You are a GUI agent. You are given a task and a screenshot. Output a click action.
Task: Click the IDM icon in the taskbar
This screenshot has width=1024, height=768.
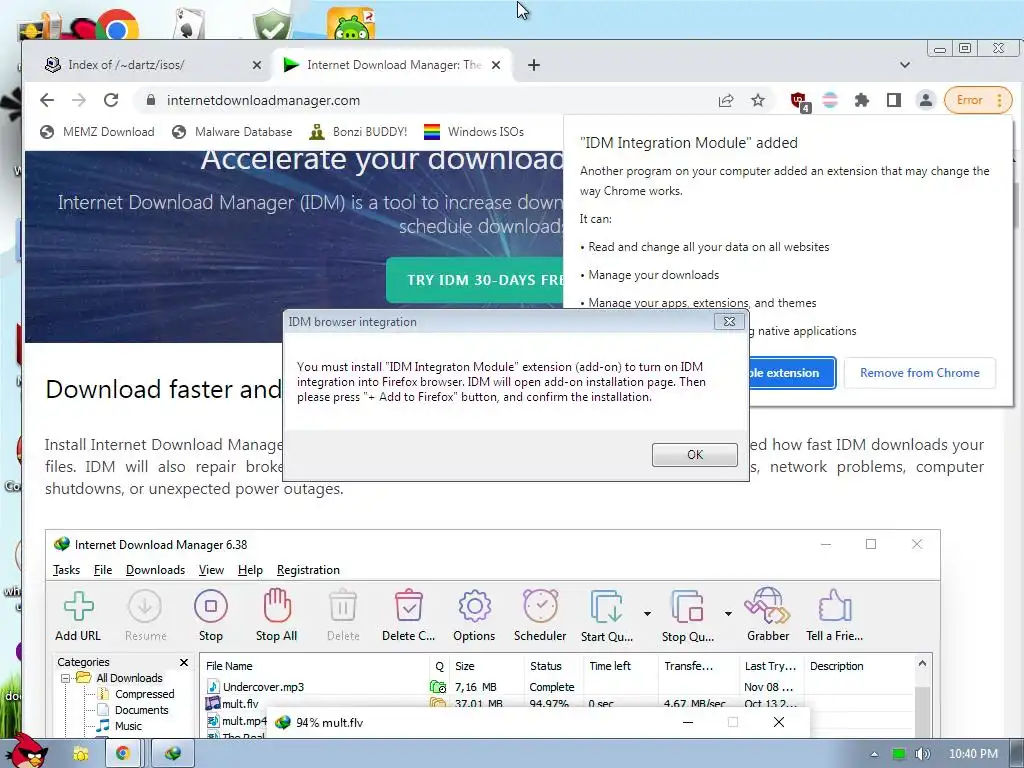[173, 753]
